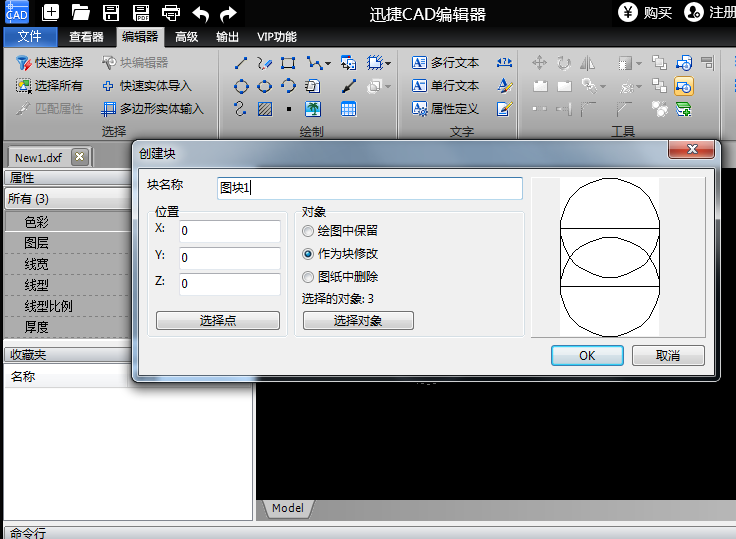Open a file with the folder icon
Screen dimensions: 736x539
coord(81,13)
